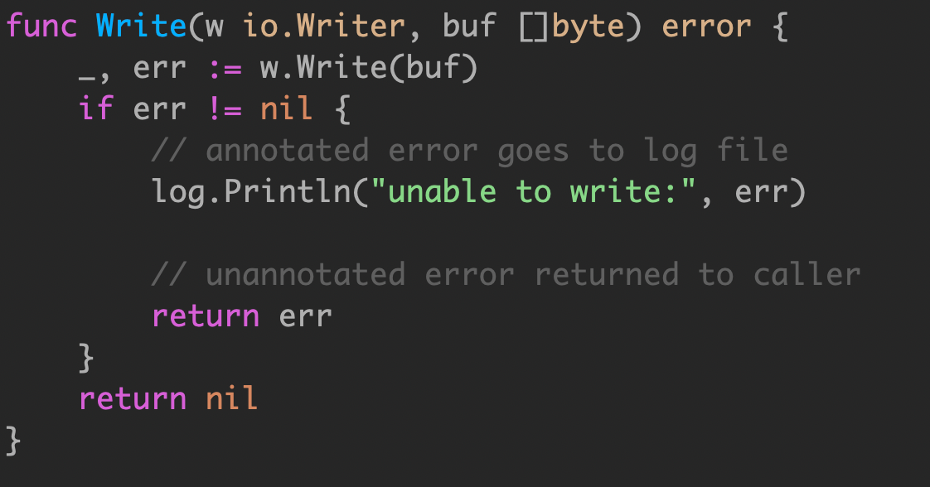Viewport: 930px width, 487px height.
Task: Place cursor on the Write function name
Action: pyautogui.click(x=142, y=26)
